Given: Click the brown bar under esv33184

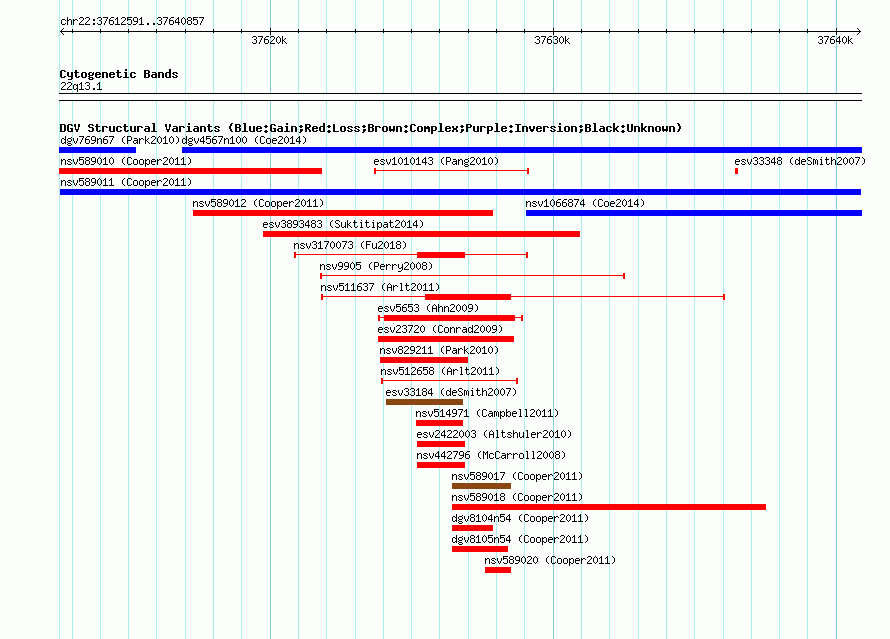Looking at the screenshot, I should (424, 402).
